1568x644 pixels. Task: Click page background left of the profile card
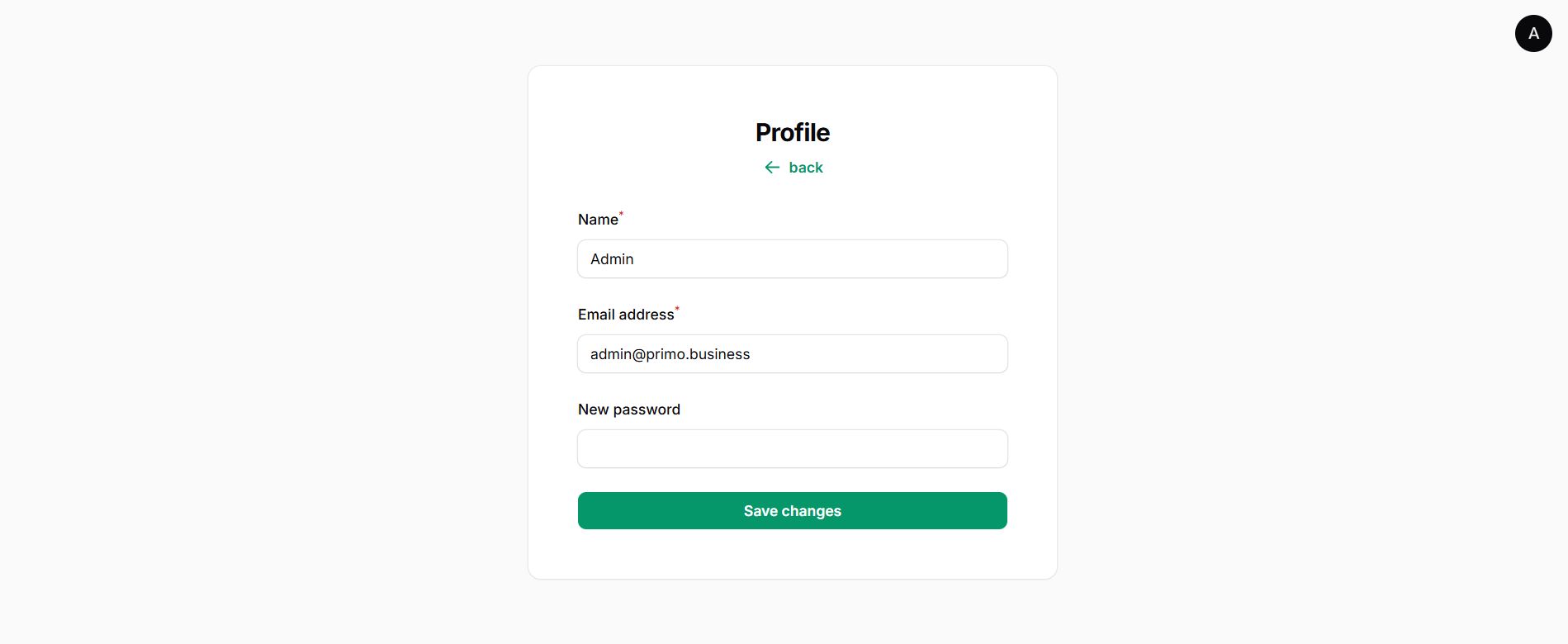click(264, 322)
